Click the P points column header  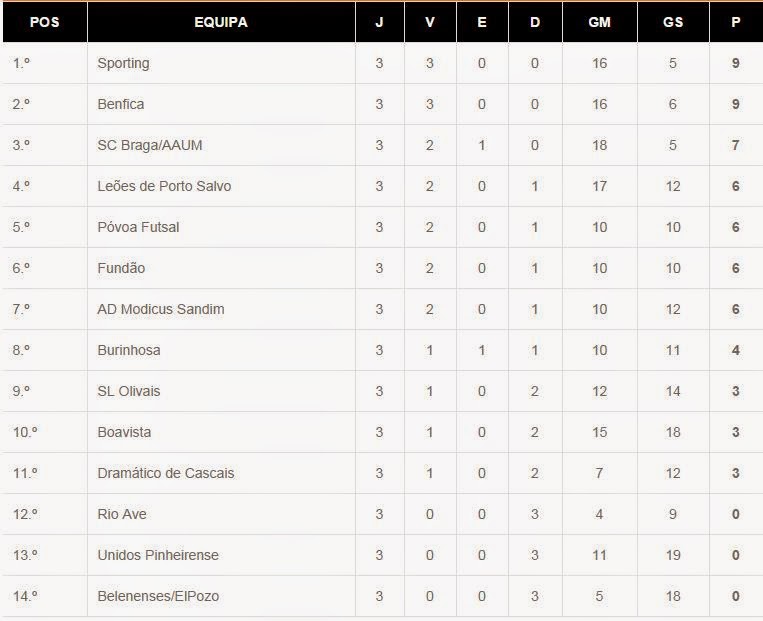(735, 22)
